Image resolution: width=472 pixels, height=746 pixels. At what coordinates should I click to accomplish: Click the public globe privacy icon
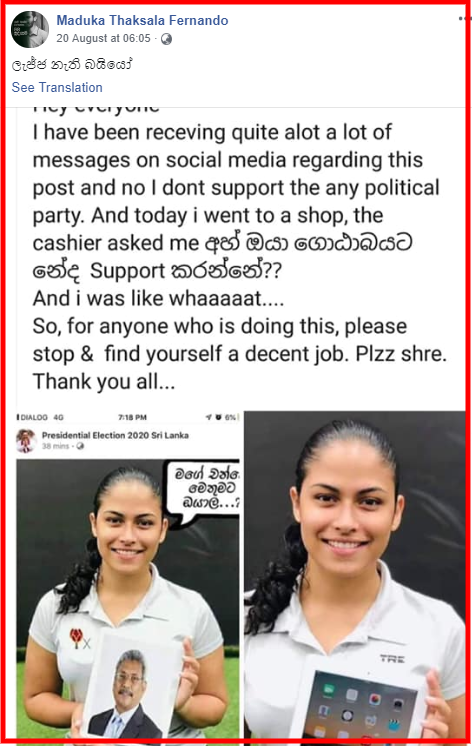pos(166,39)
